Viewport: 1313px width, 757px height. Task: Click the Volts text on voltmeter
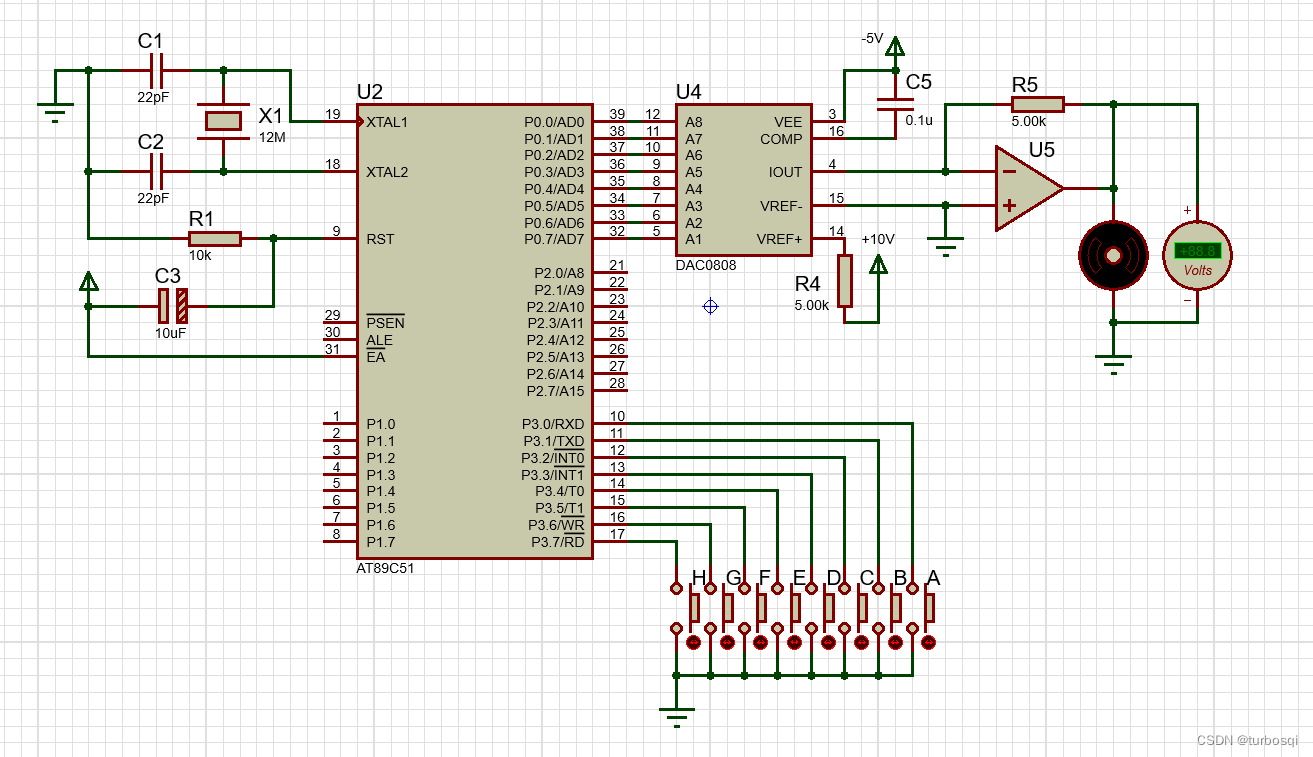click(1197, 270)
